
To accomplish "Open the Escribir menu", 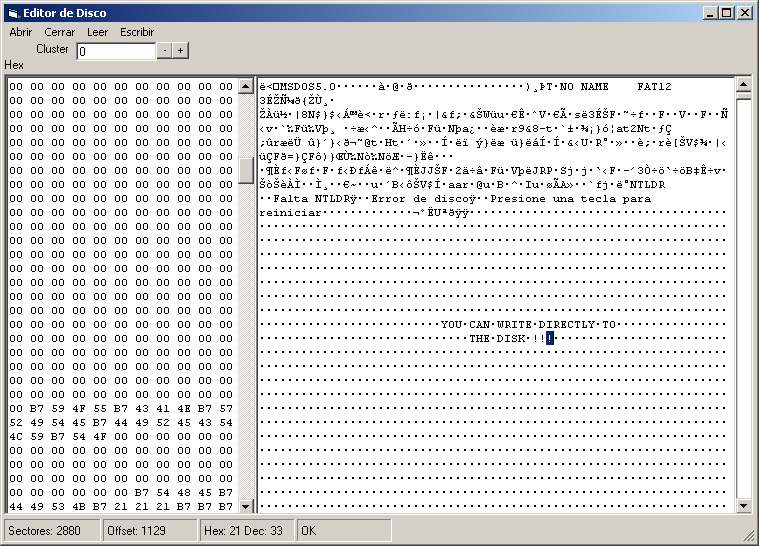I will tap(137, 32).
